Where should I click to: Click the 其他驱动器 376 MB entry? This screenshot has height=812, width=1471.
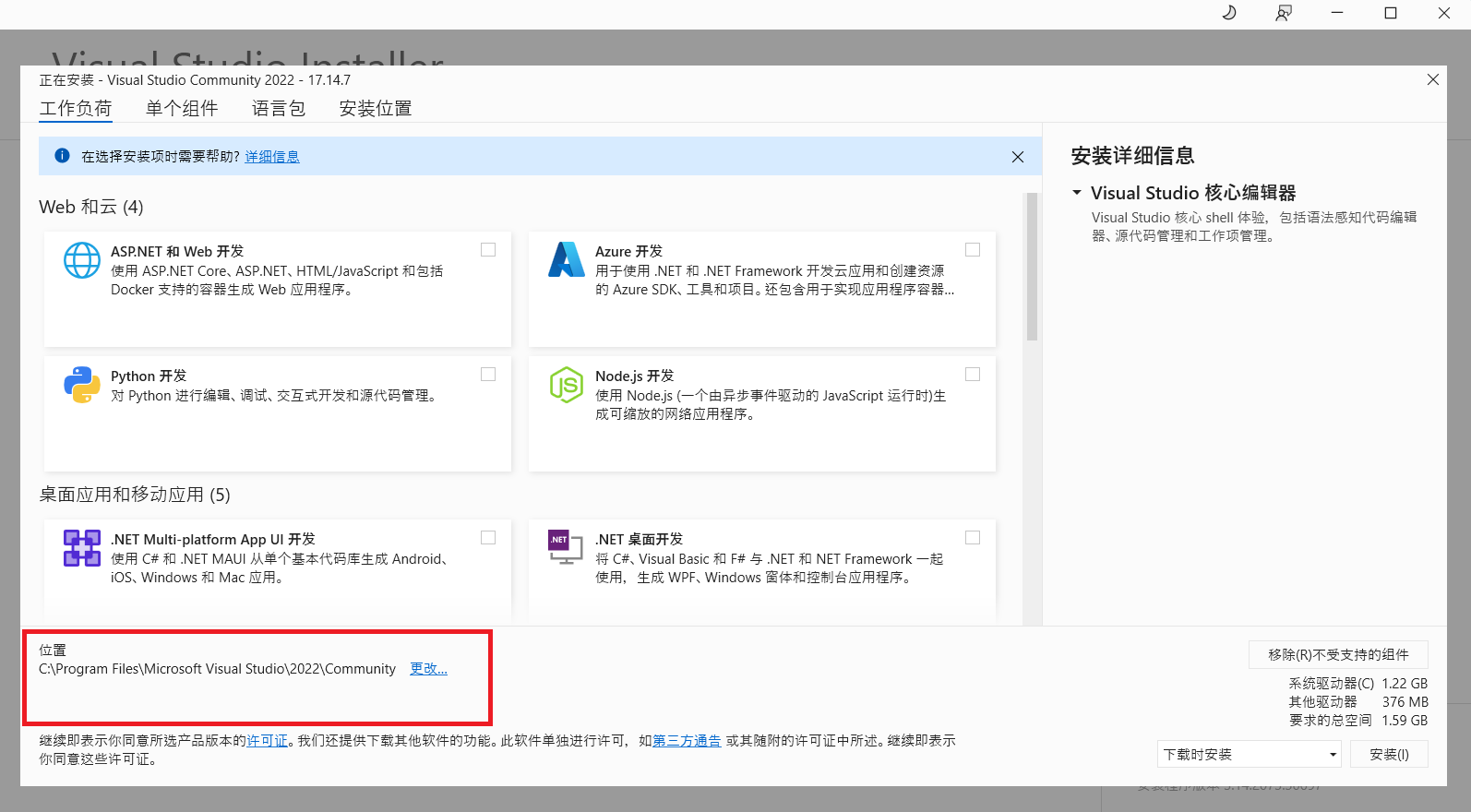tap(1358, 702)
